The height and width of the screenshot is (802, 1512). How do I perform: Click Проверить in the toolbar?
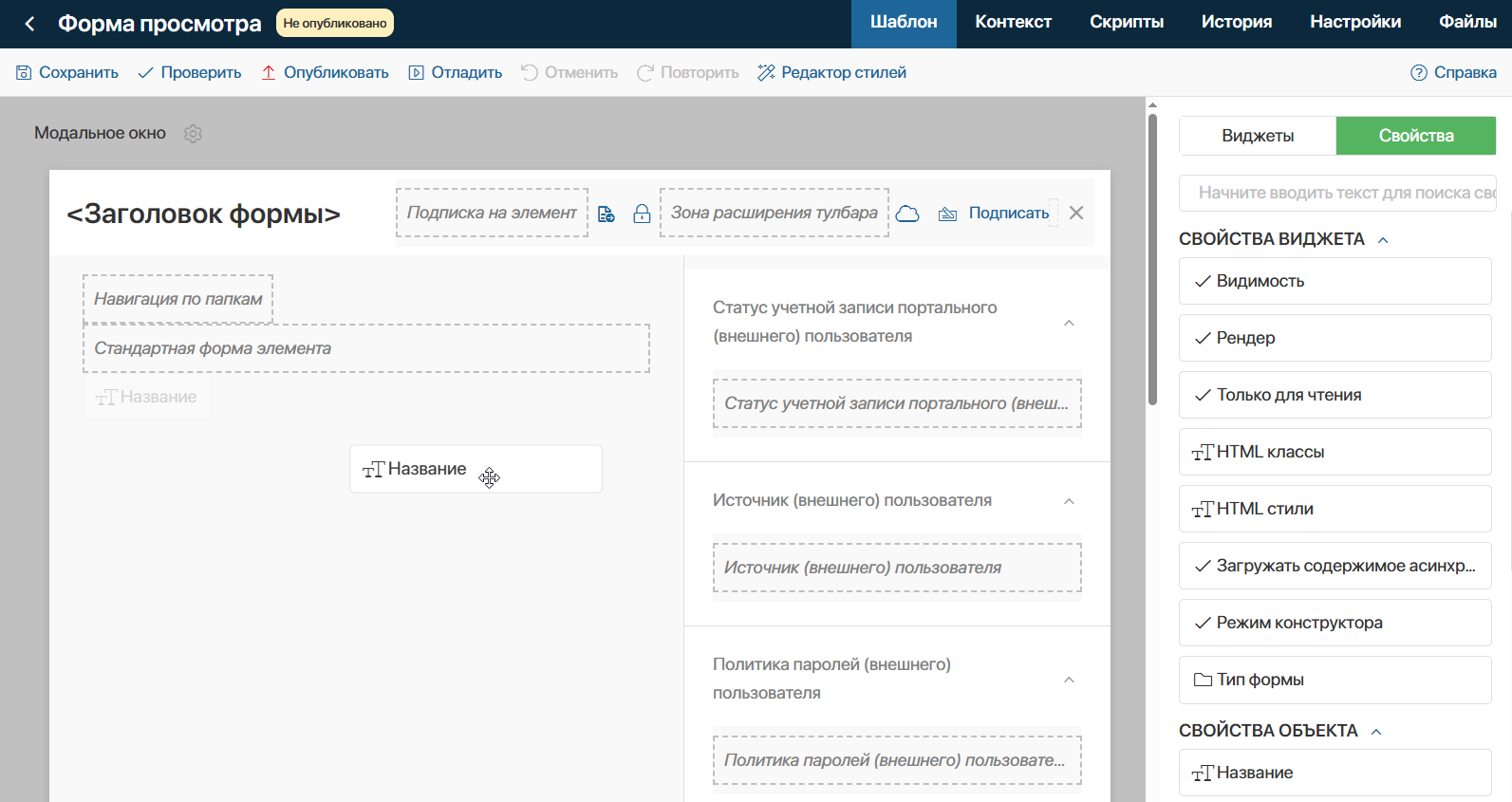pyautogui.click(x=190, y=72)
